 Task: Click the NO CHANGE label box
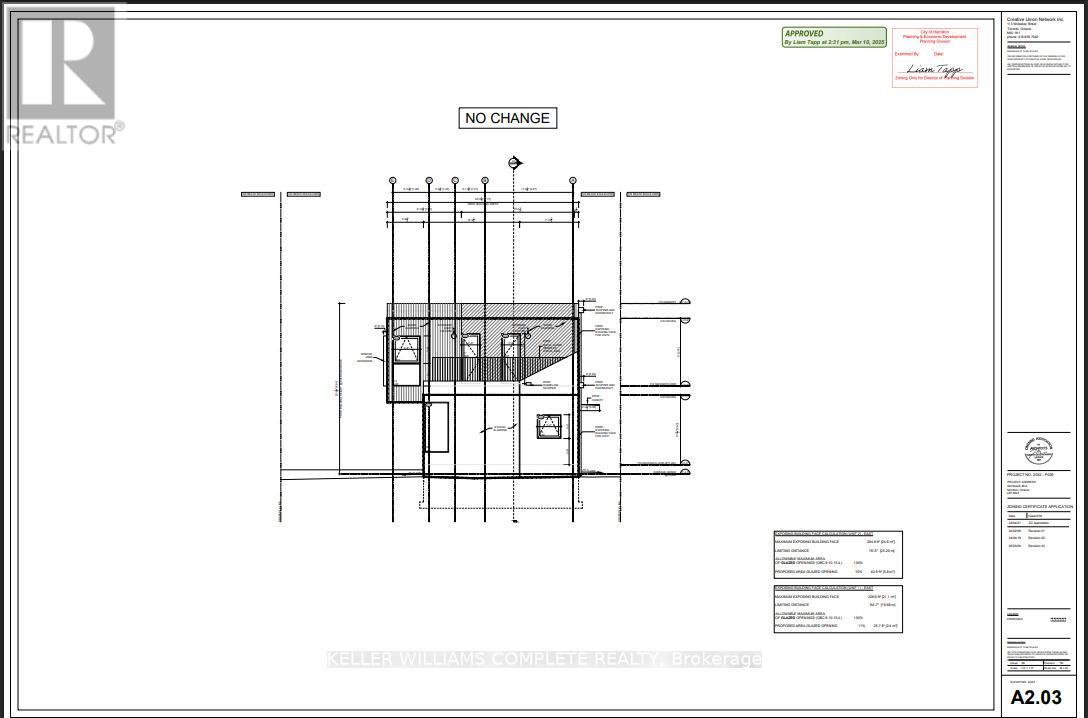[507, 118]
